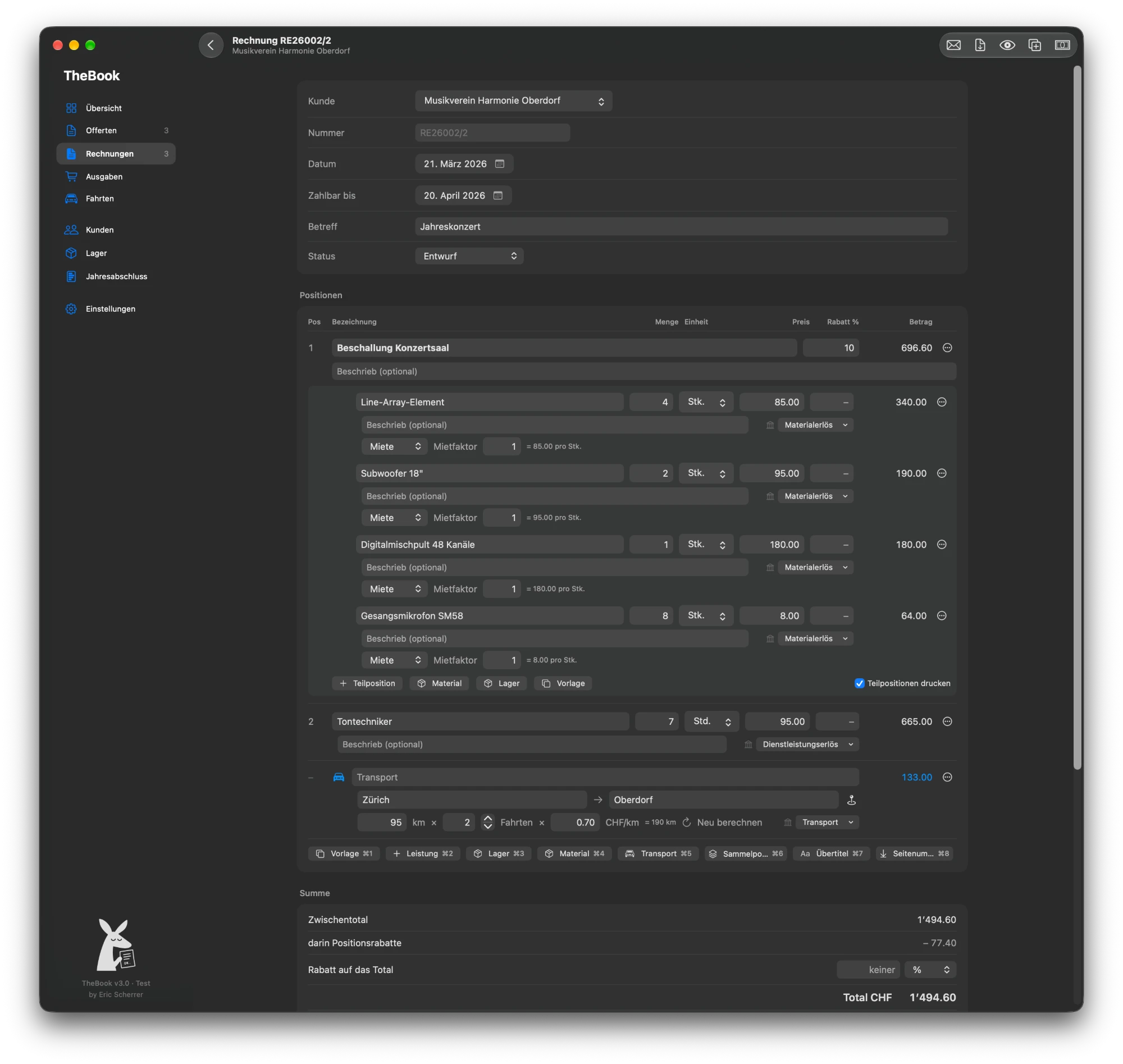Go to Offerten in sidebar

click(x=116, y=130)
